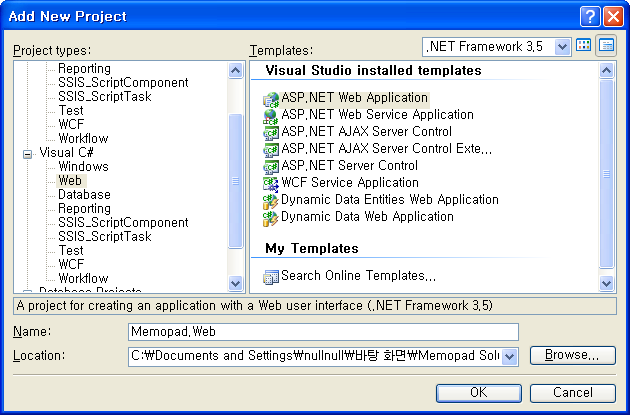
Task: Close the Add New Project dialog
Action: click(614, 16)
